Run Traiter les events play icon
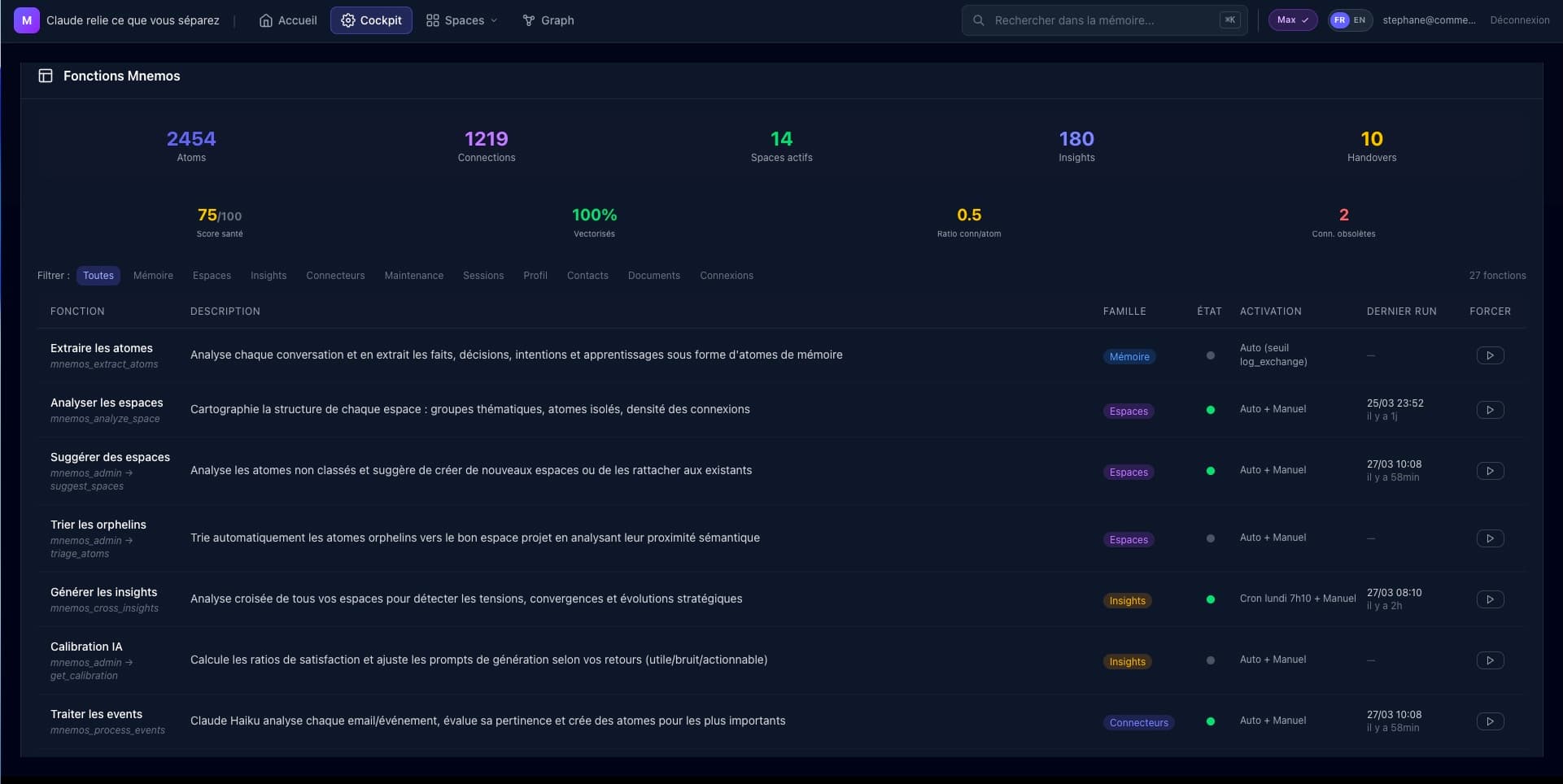This screenshot has width=1563, height=784. pos(1490,721)
